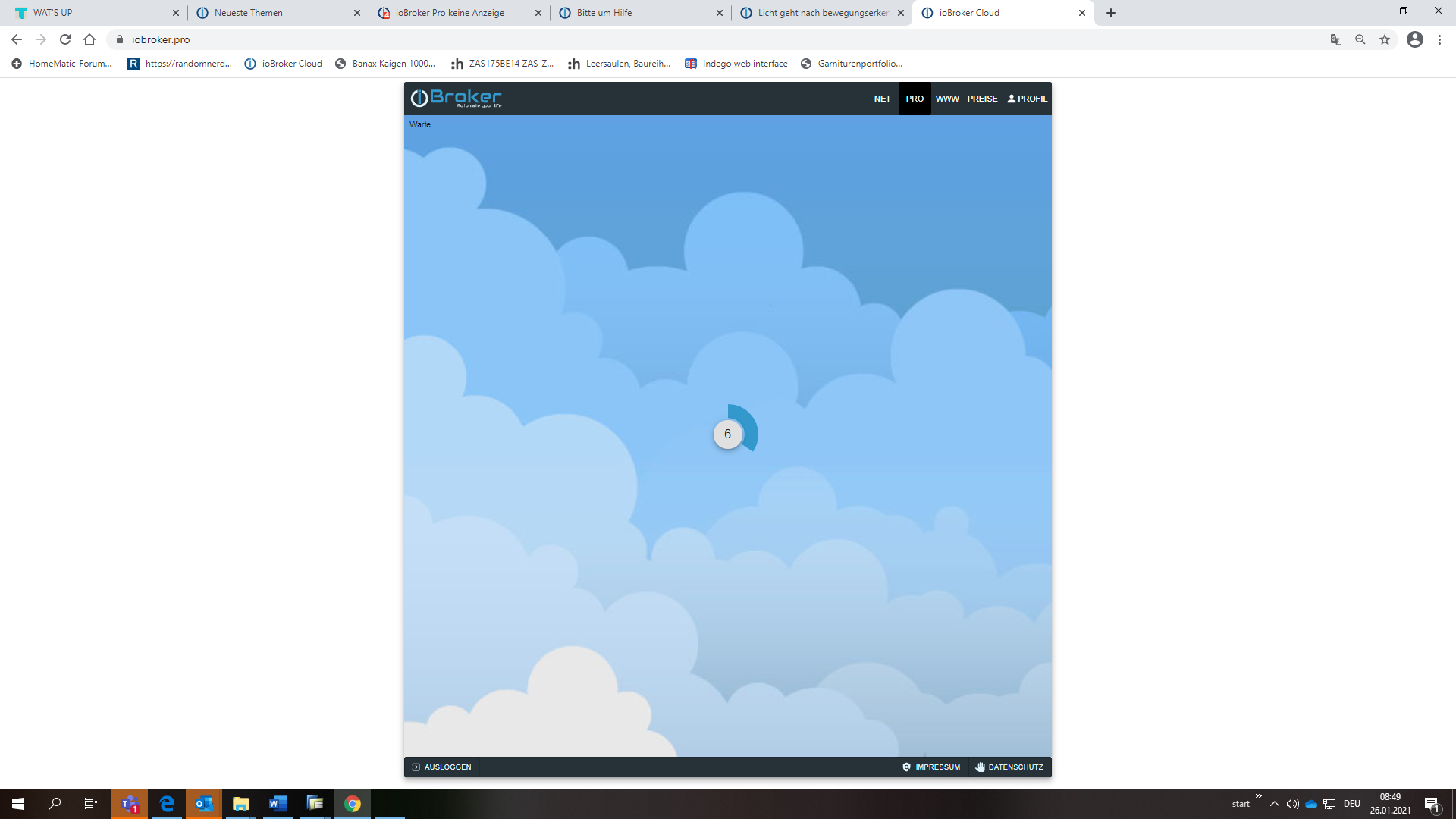Open the PROFIL menu

tap(1028, 99)
